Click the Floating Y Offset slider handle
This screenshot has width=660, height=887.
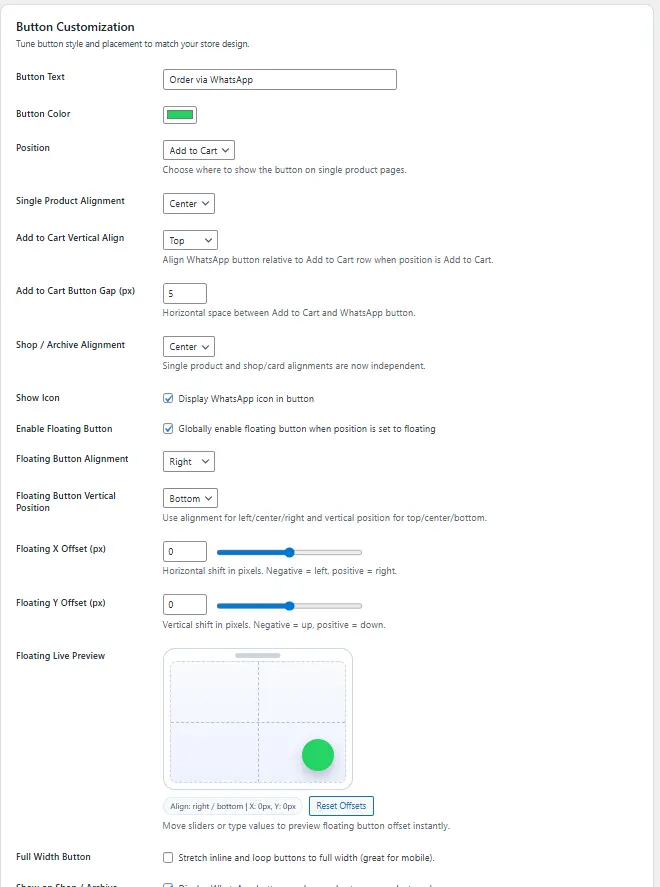click(290, 605)
